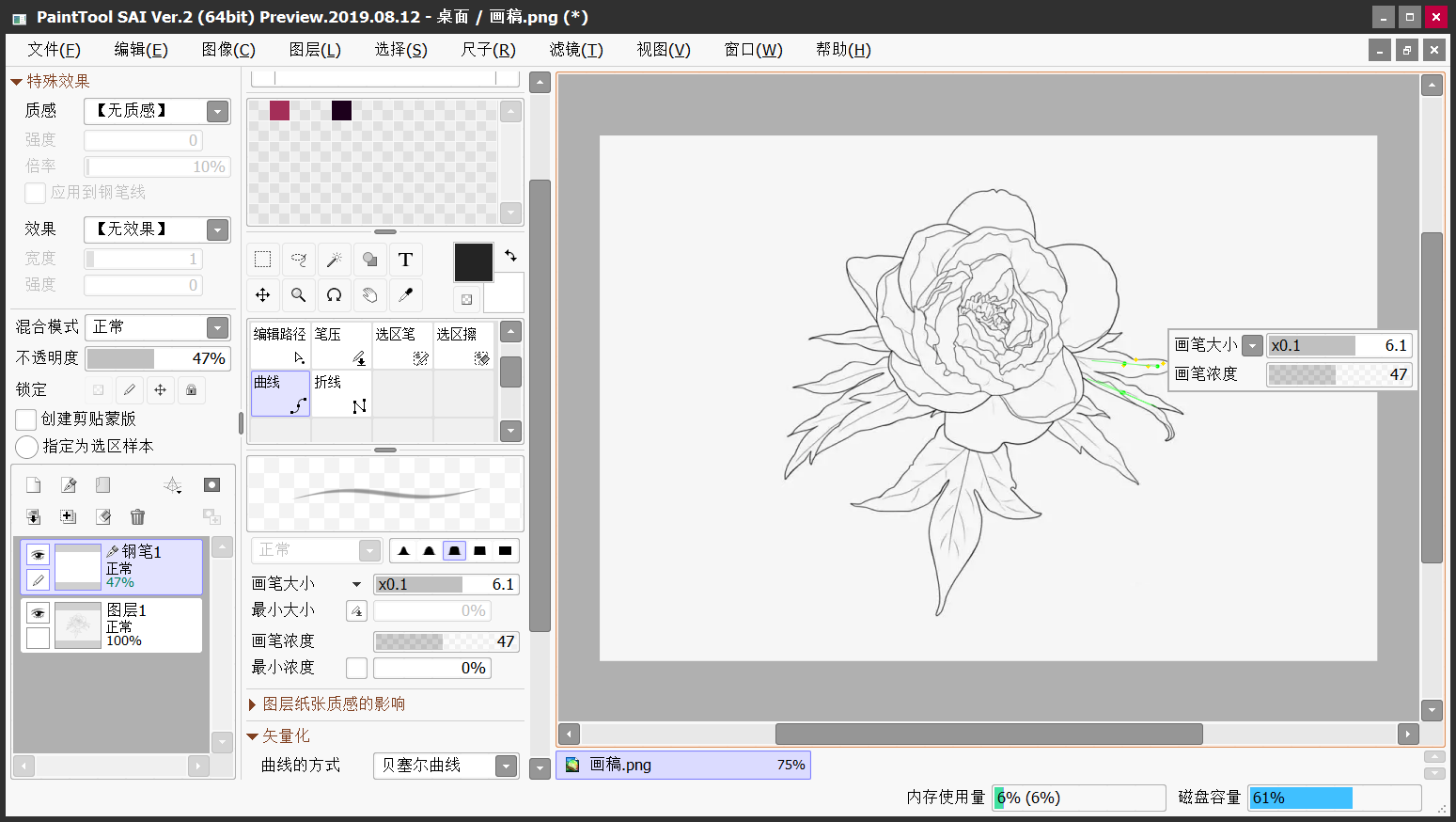Merge layer down
This screenshot has width=1456, height=822.
[x=34, y=516]
